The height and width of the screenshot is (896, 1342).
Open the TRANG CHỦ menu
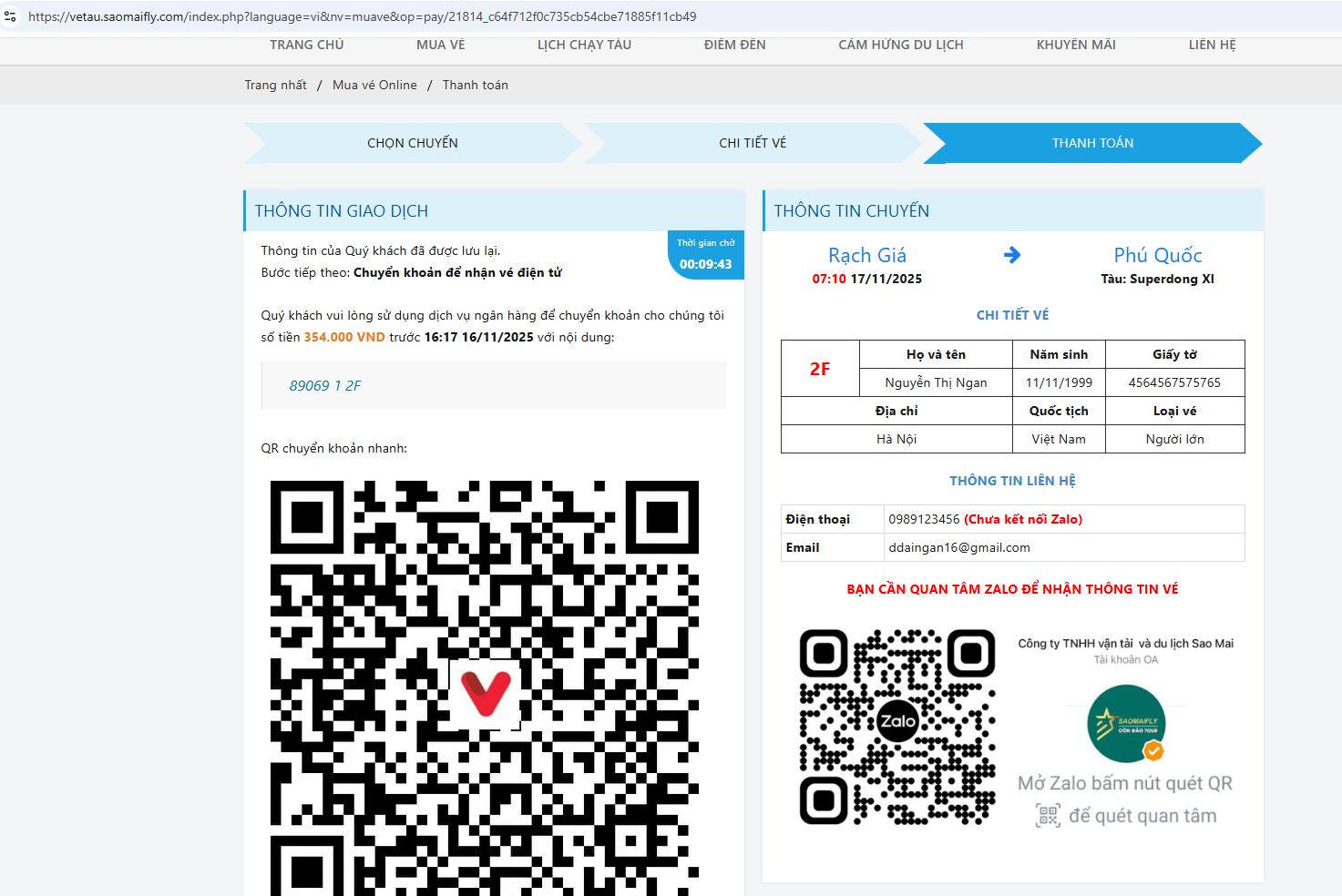tap(306, 45)
